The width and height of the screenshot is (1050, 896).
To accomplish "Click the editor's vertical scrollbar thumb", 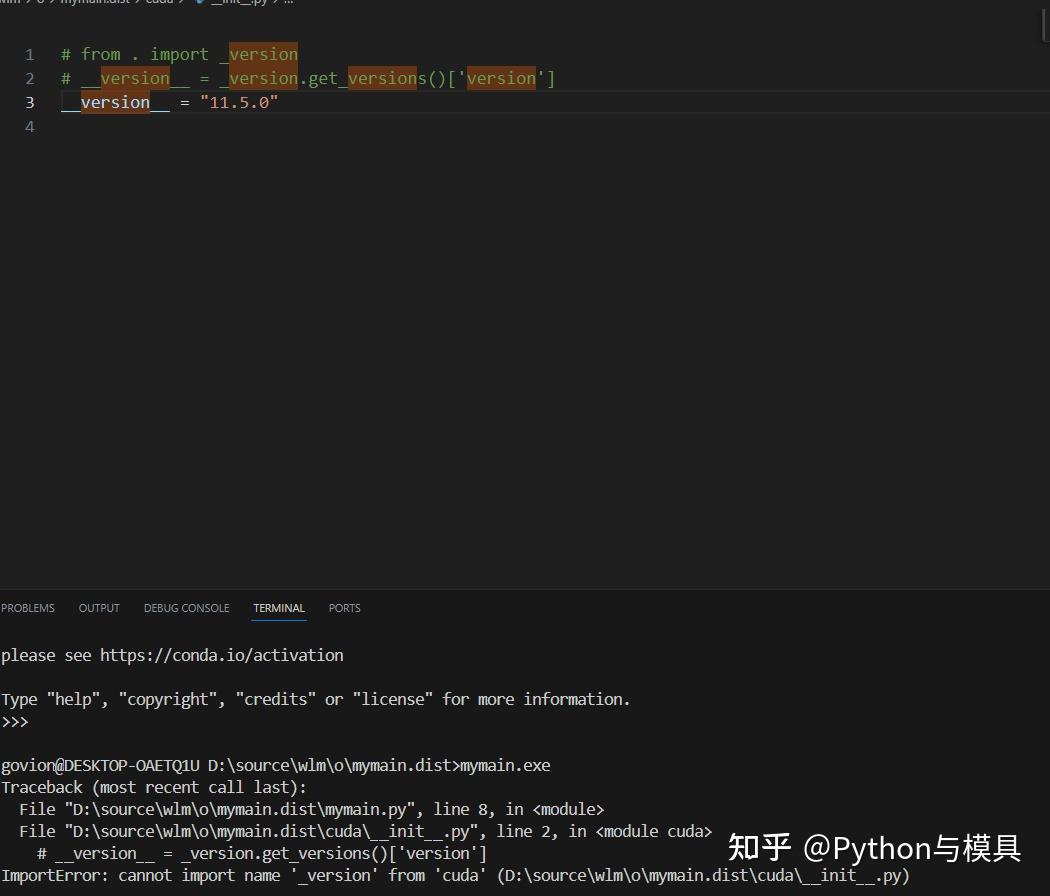I will [1045, 20].
